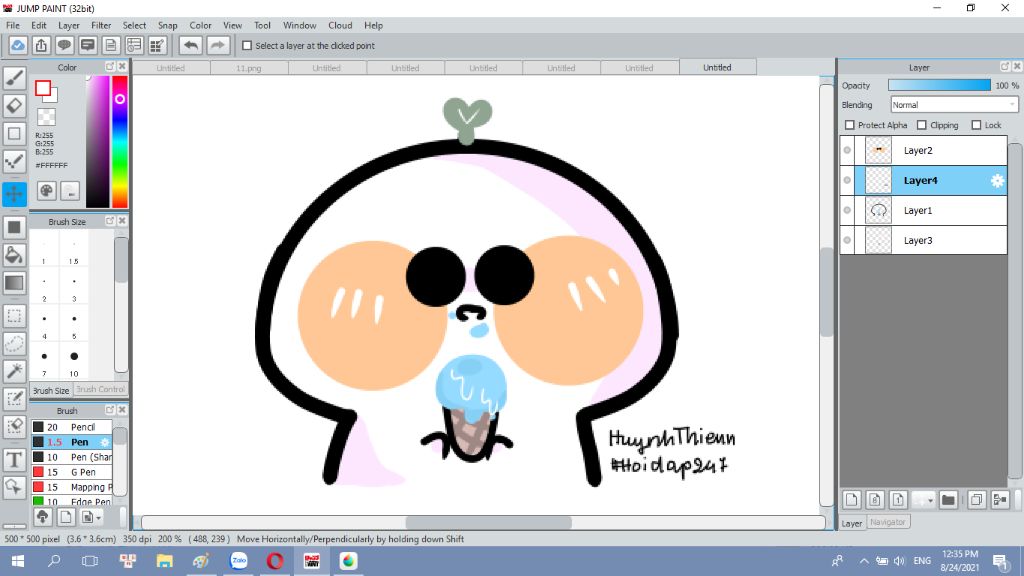Open the color palette icon in Color panel
Viewport: 1024px width, 576px height.
coord(46,191)
